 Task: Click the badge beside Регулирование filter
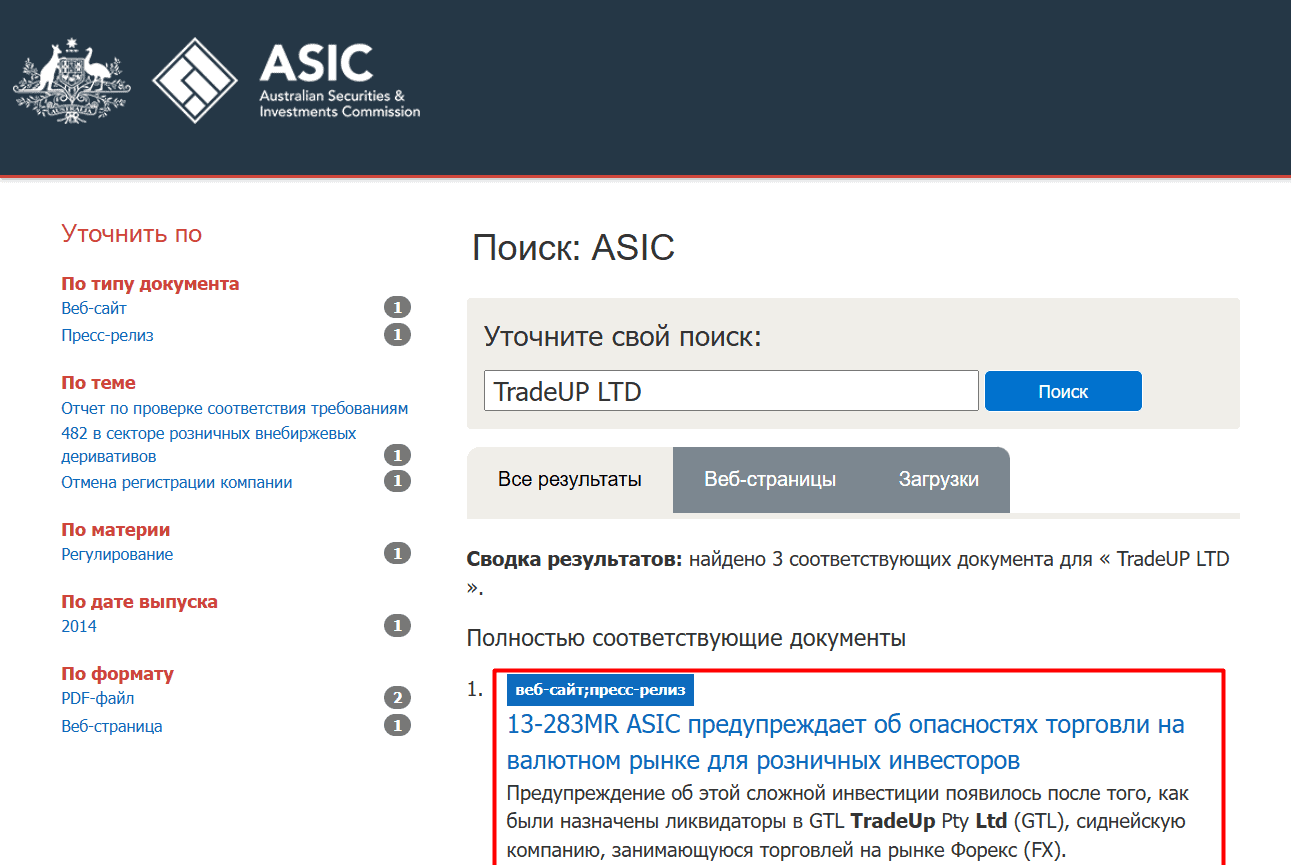point(397,553)
